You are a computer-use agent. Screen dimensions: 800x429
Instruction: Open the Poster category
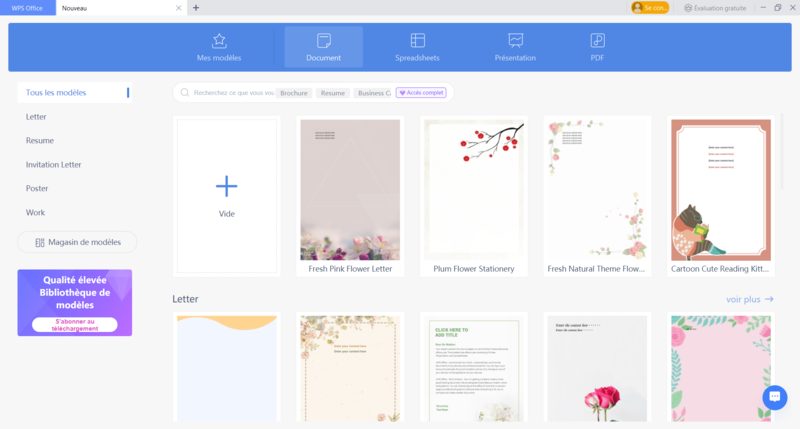pos(37,188)
